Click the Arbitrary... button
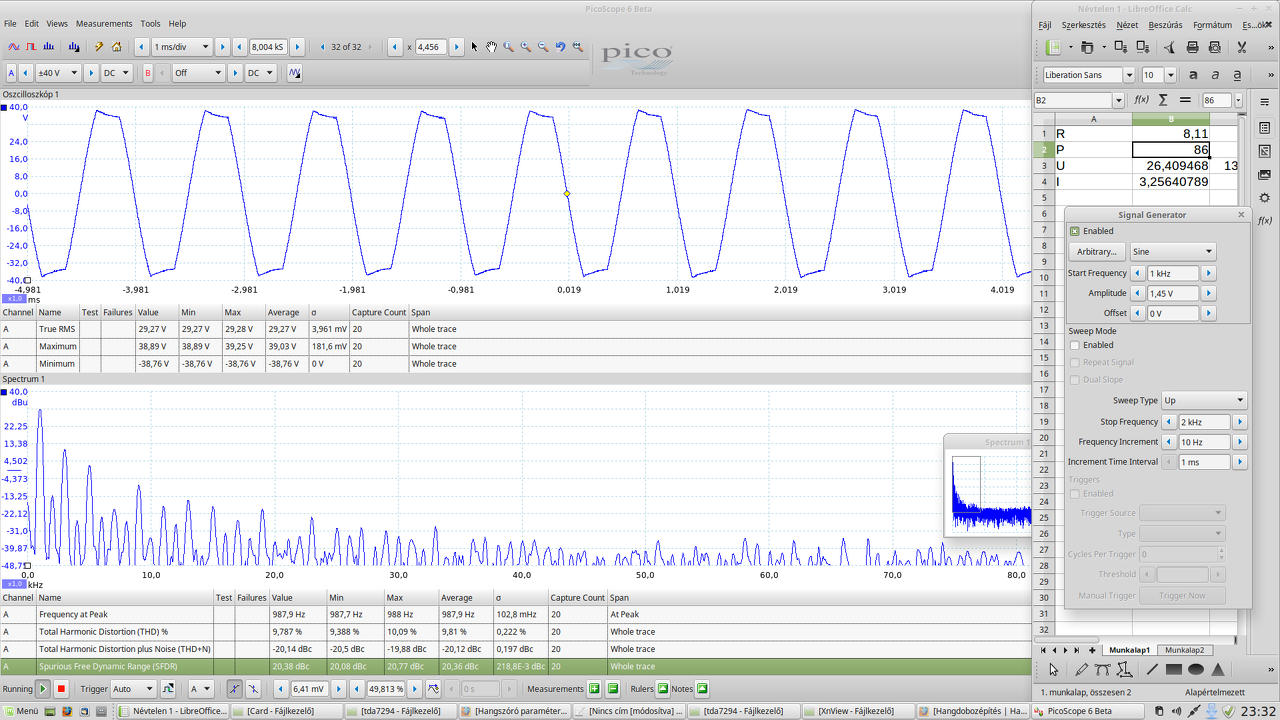Screen dimensions: 1280x720 pos(1097,252)
